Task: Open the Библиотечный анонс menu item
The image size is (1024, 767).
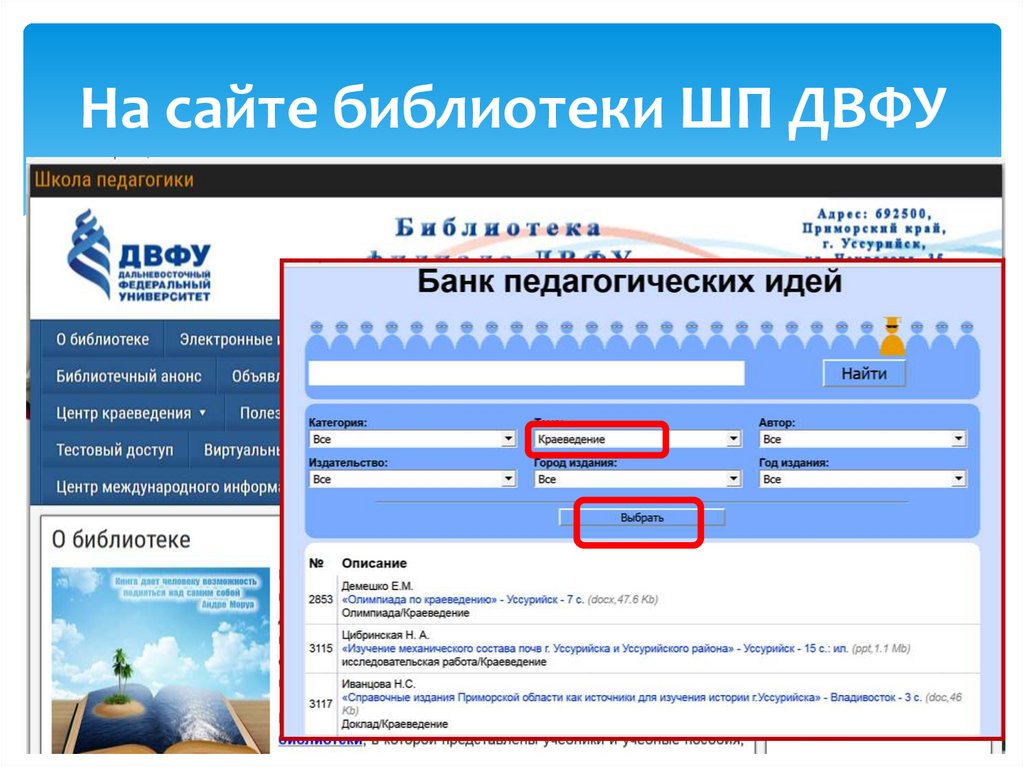Action: point(129,376)
